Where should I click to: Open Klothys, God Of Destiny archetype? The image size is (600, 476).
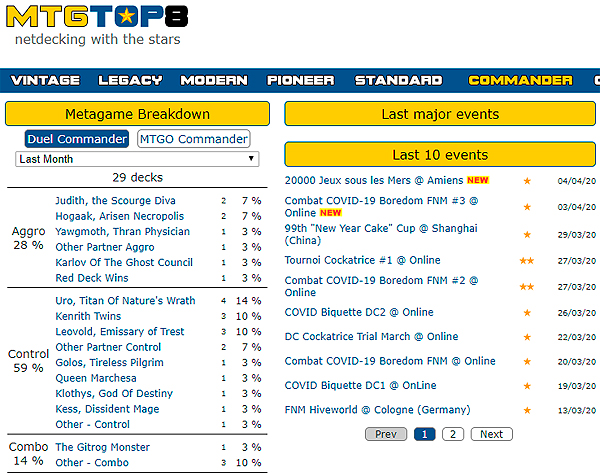tap(114, 393)
